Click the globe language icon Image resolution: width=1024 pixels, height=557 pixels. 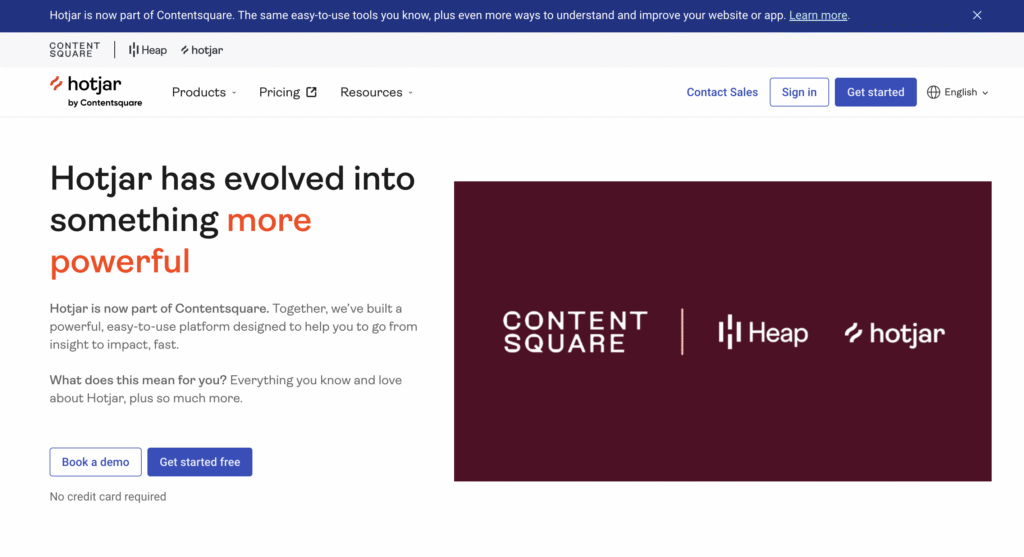(934, 92)
